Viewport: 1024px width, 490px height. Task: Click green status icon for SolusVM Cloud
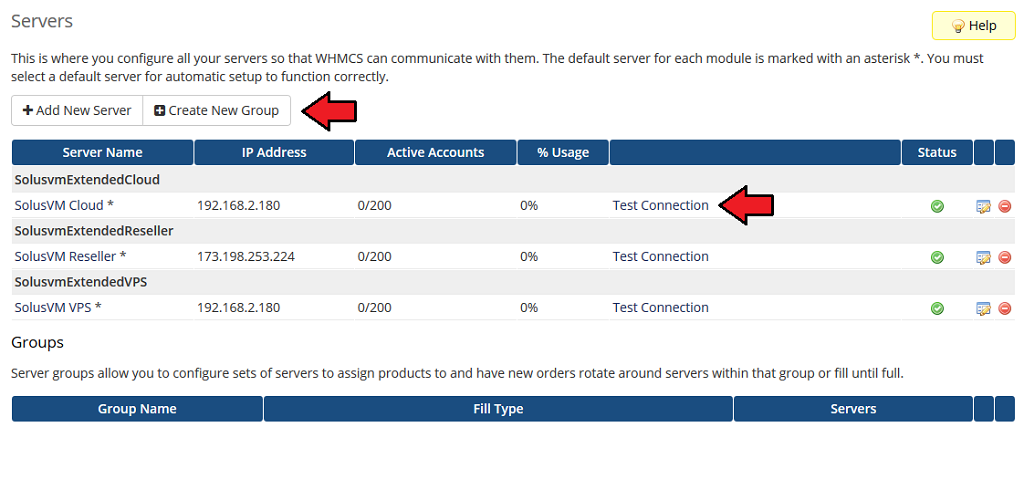[937, 206]
